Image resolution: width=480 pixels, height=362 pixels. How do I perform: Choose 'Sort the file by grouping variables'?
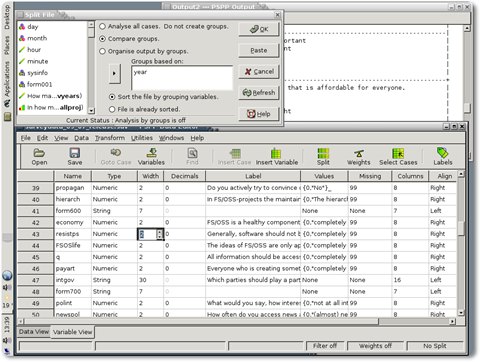coord(112,97)
